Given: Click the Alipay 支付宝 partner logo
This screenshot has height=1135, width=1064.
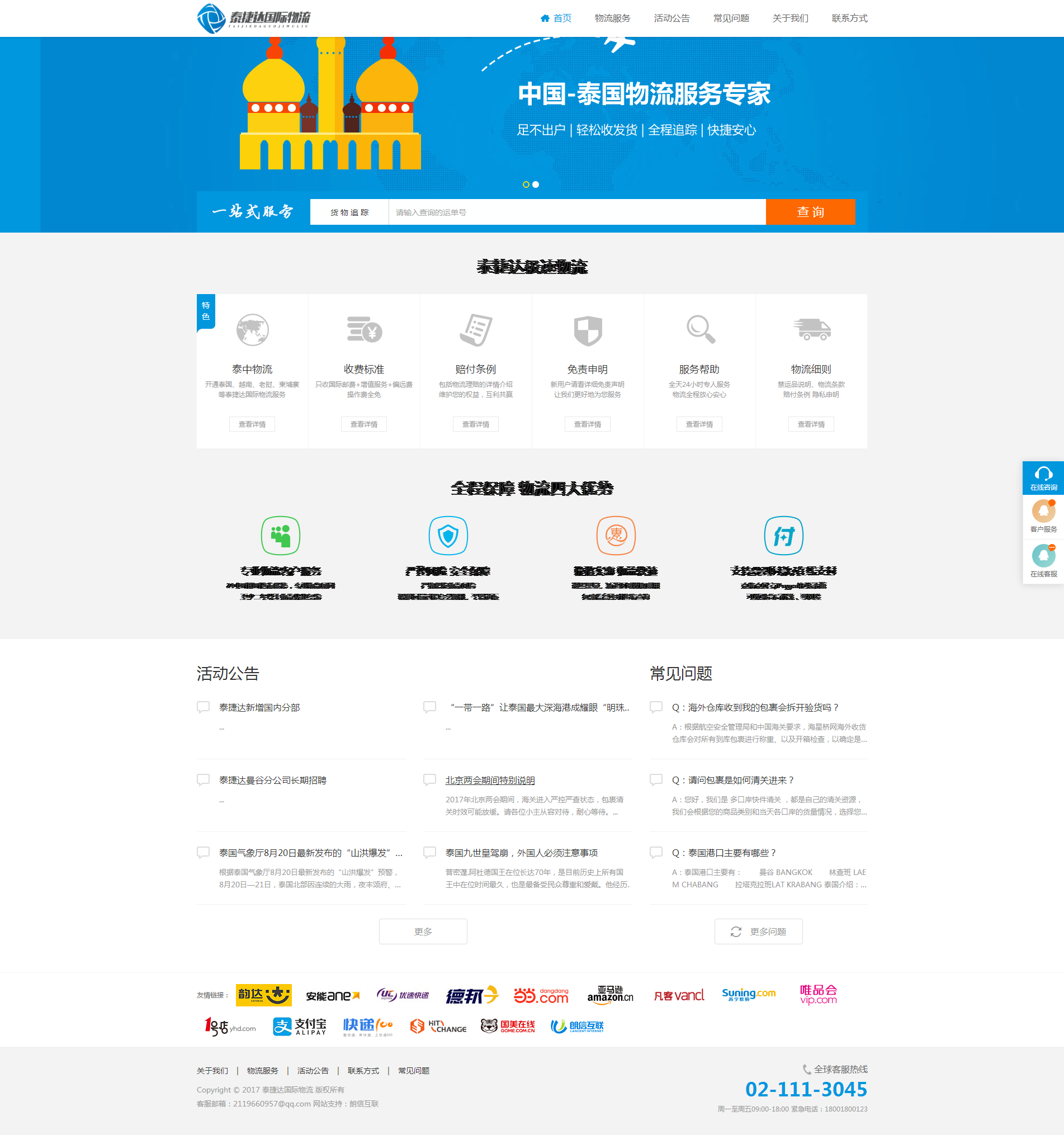Looking at the screenshot, I should point(300,1026).
